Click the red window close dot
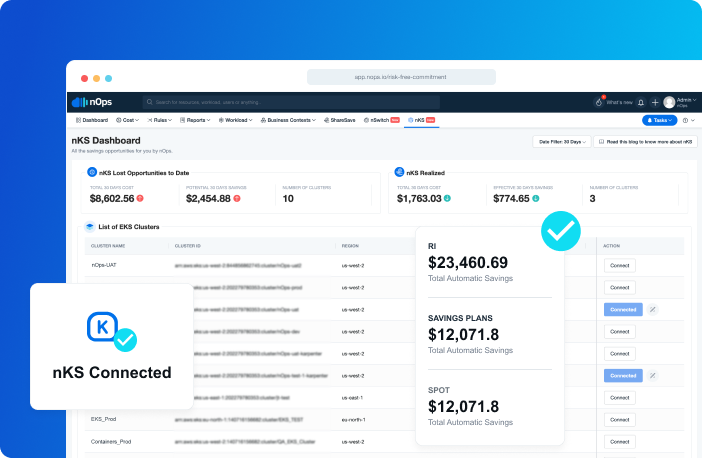 84,78
